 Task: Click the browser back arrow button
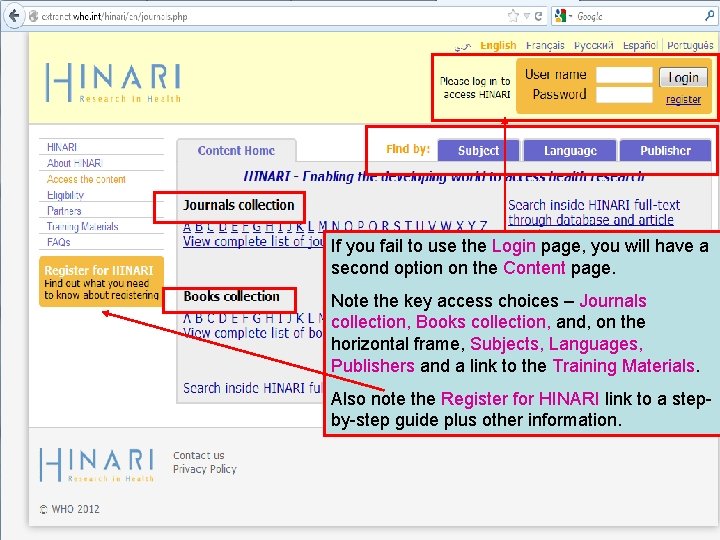pos(14,16)
